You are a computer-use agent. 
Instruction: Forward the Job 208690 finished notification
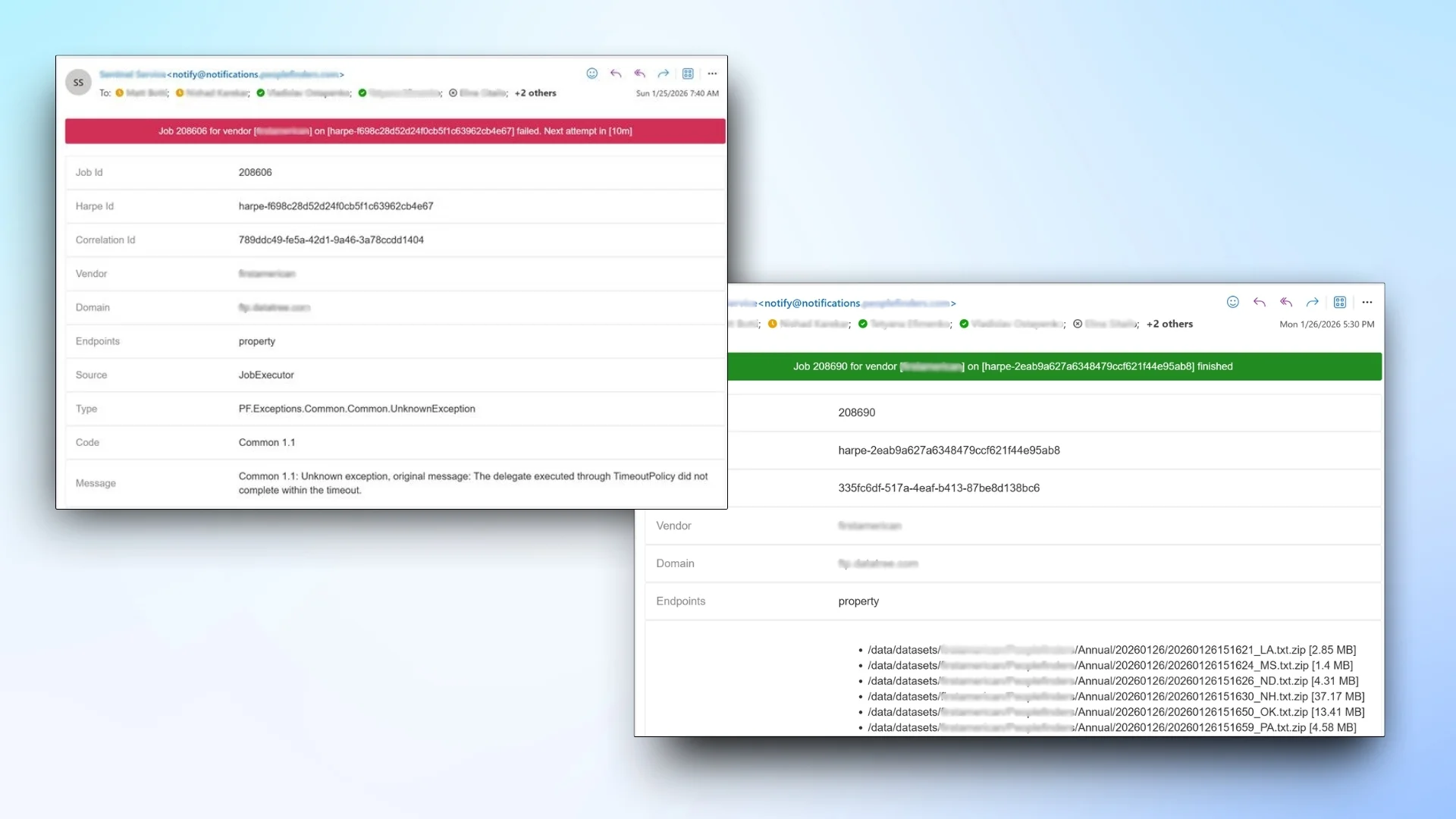tap(1313, 302)
